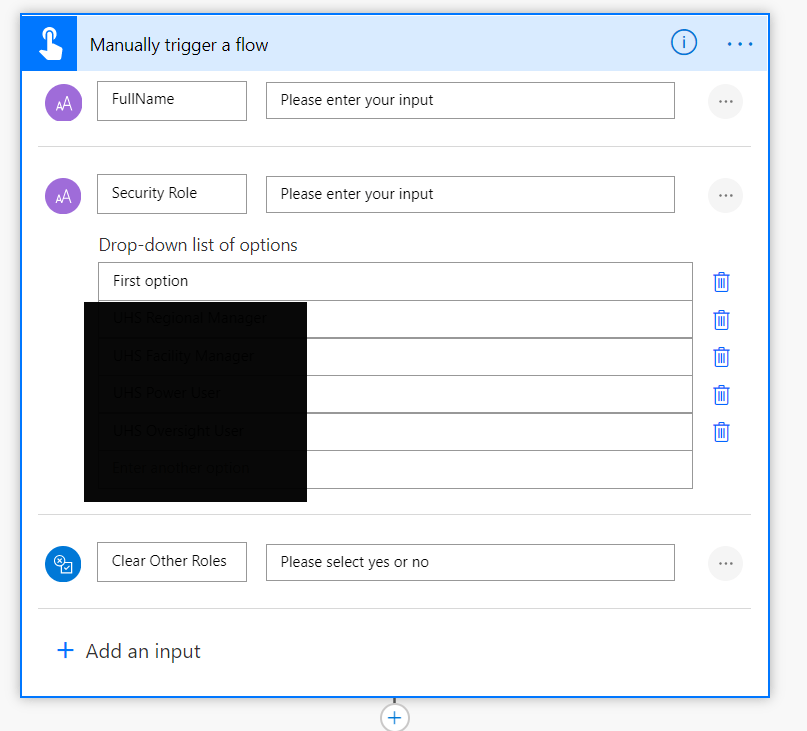Click the Security Role text type icon
The height and width of the screenshot is (731, 807).
click(63, 195)
